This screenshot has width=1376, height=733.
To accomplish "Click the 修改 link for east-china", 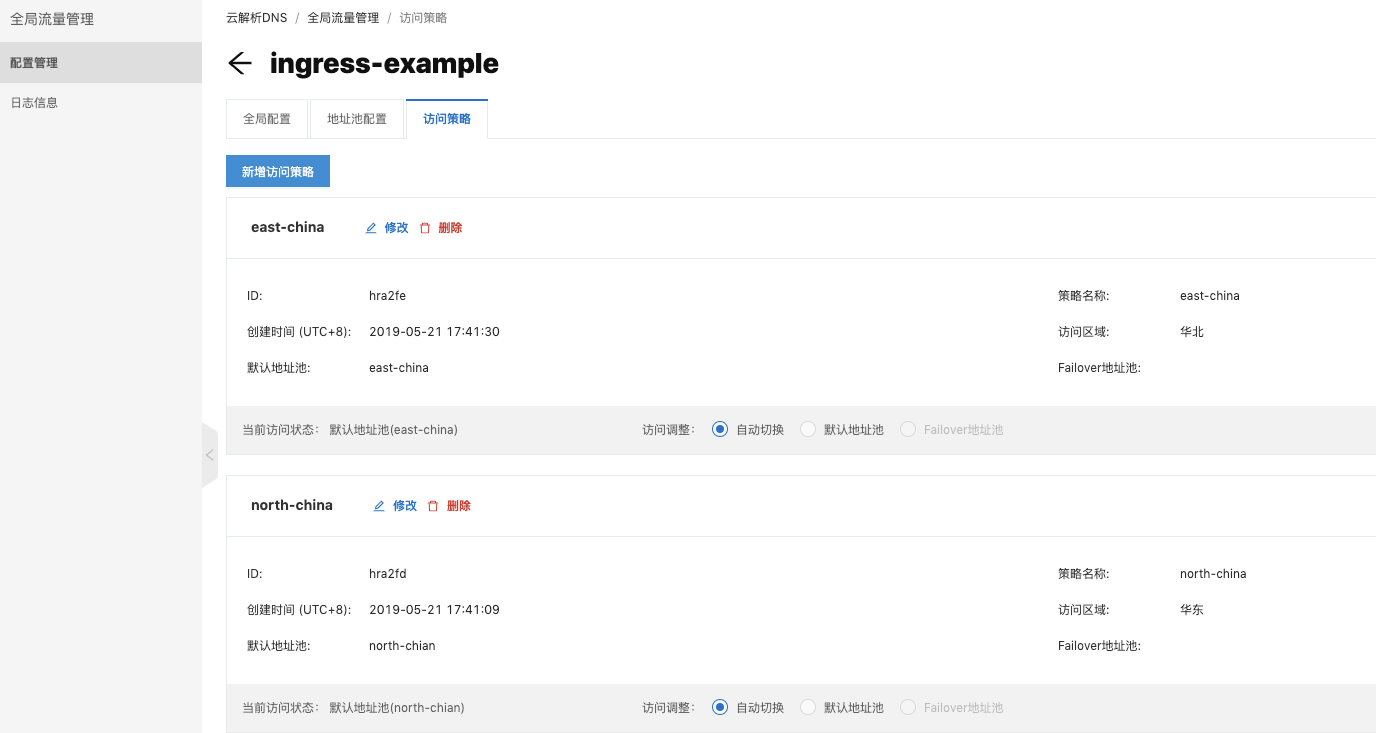I will 397,228.
